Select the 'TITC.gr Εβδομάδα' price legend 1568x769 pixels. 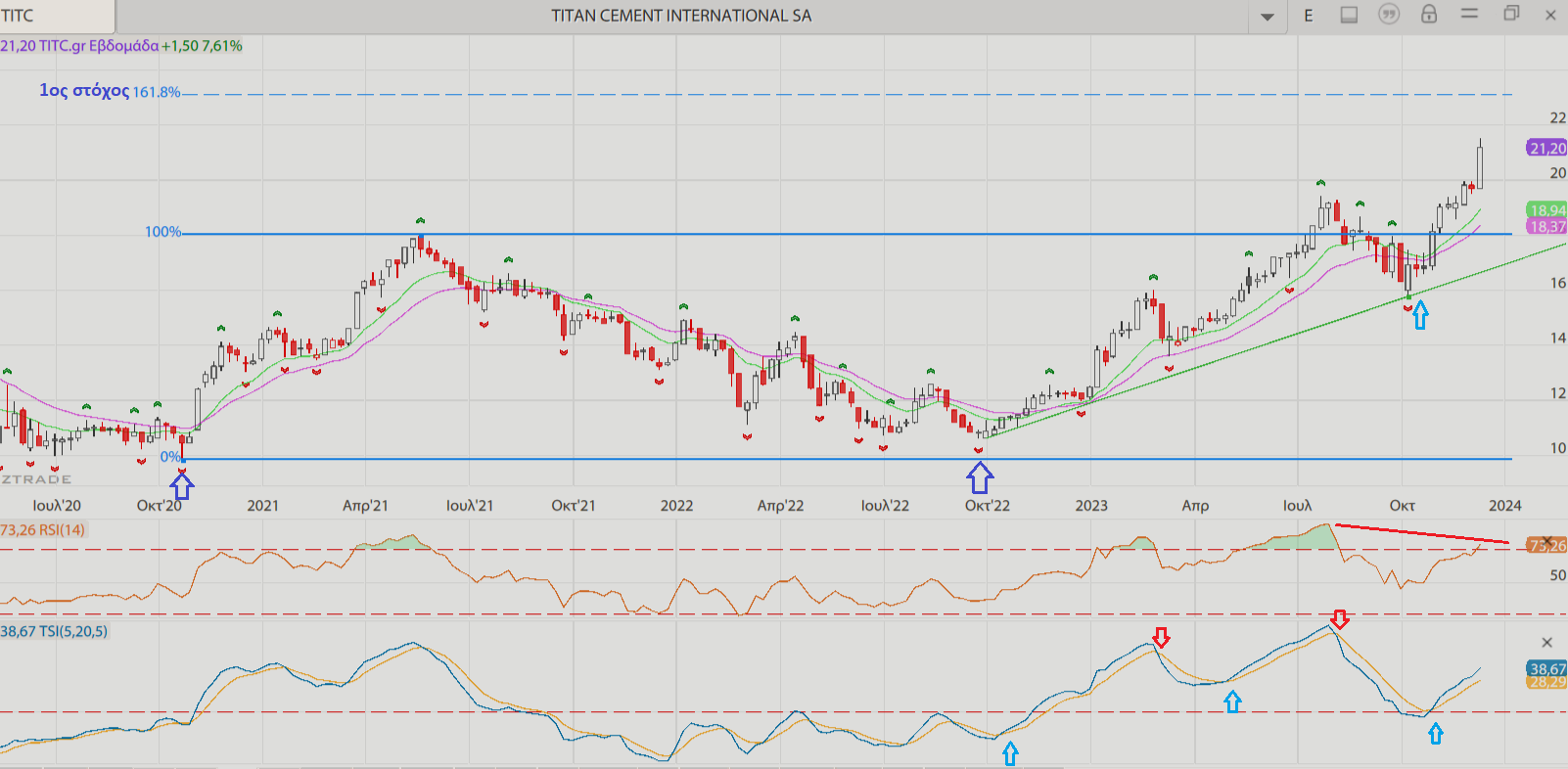99,46
